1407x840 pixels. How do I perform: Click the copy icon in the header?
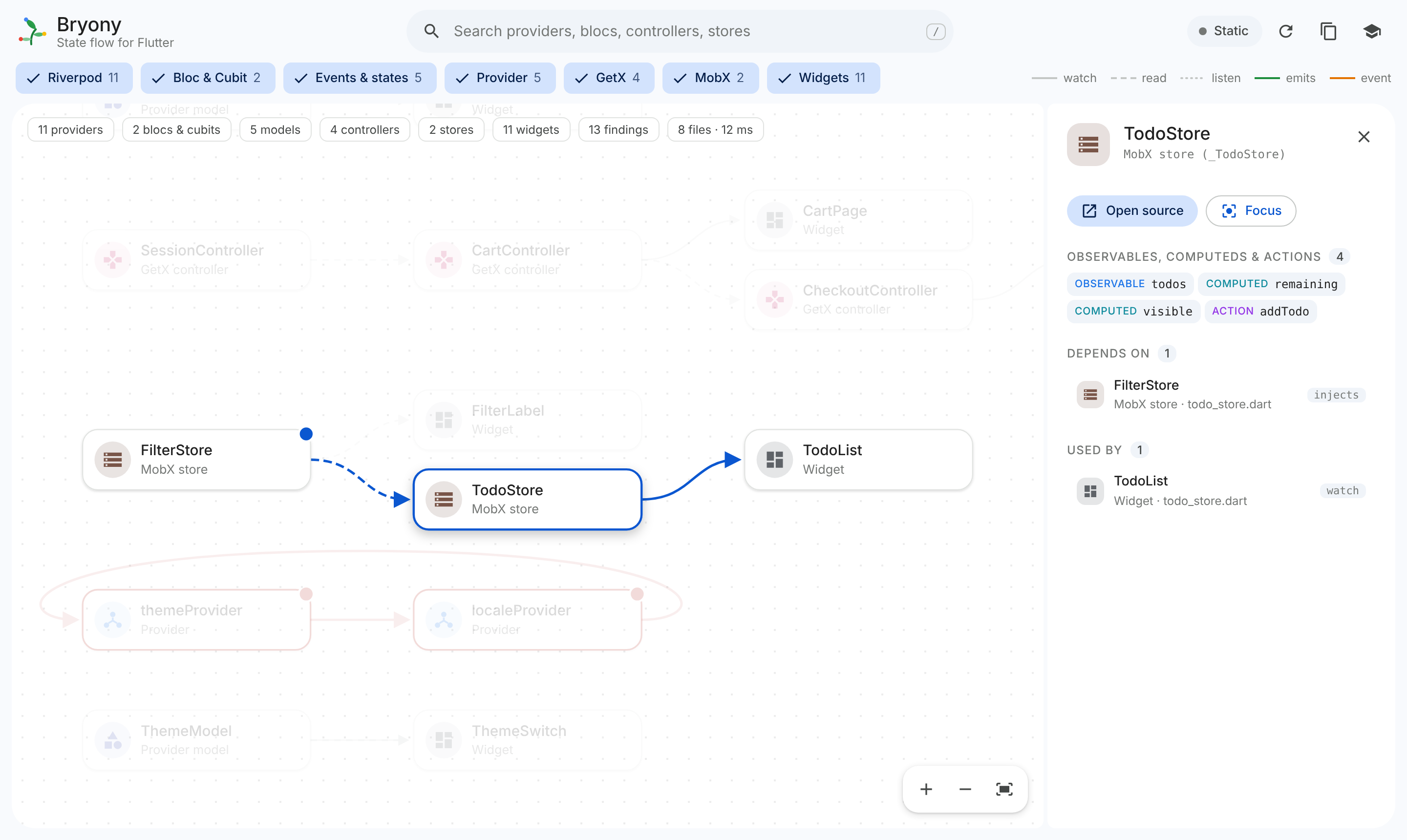point(1328,31)
